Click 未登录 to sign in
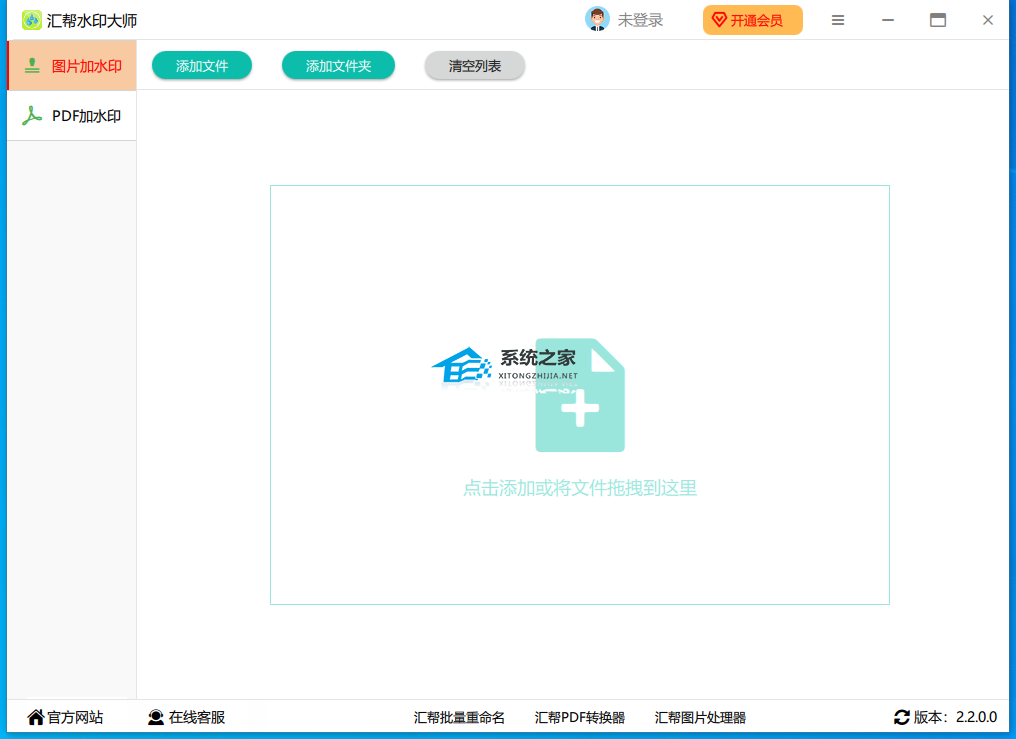 (x=640, y=20)
